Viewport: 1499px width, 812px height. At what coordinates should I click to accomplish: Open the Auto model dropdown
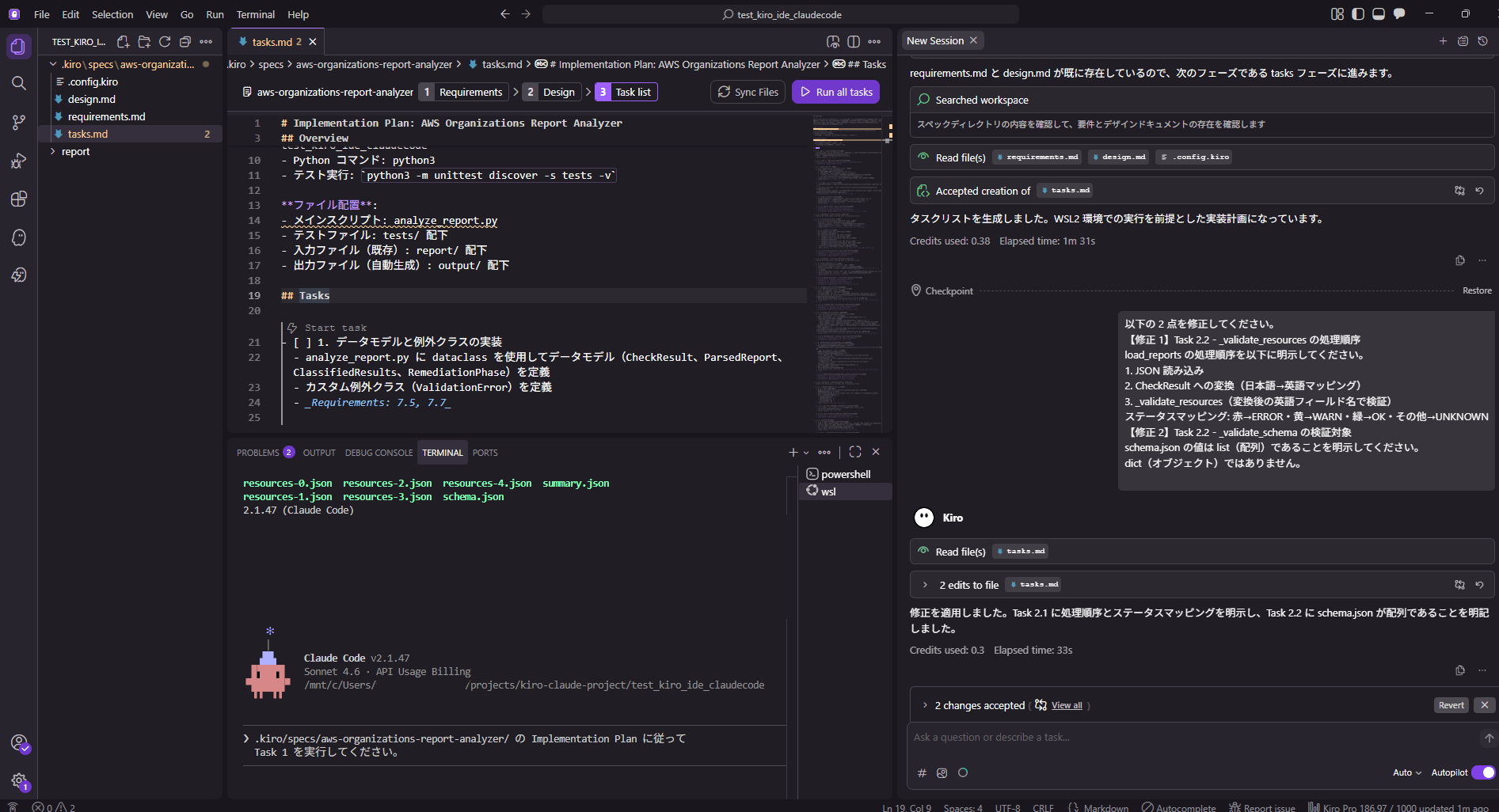[1406, 772]
